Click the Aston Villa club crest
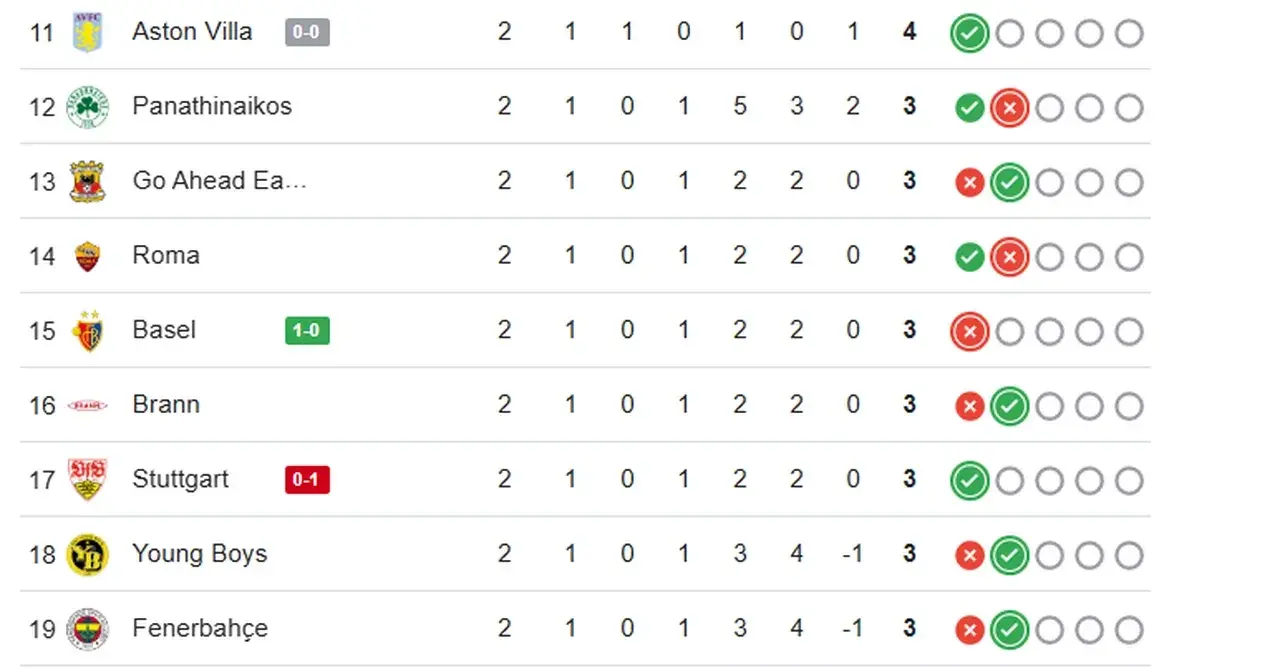The image size is (1280, 668). pyautogui.click(x=87, y=32)
